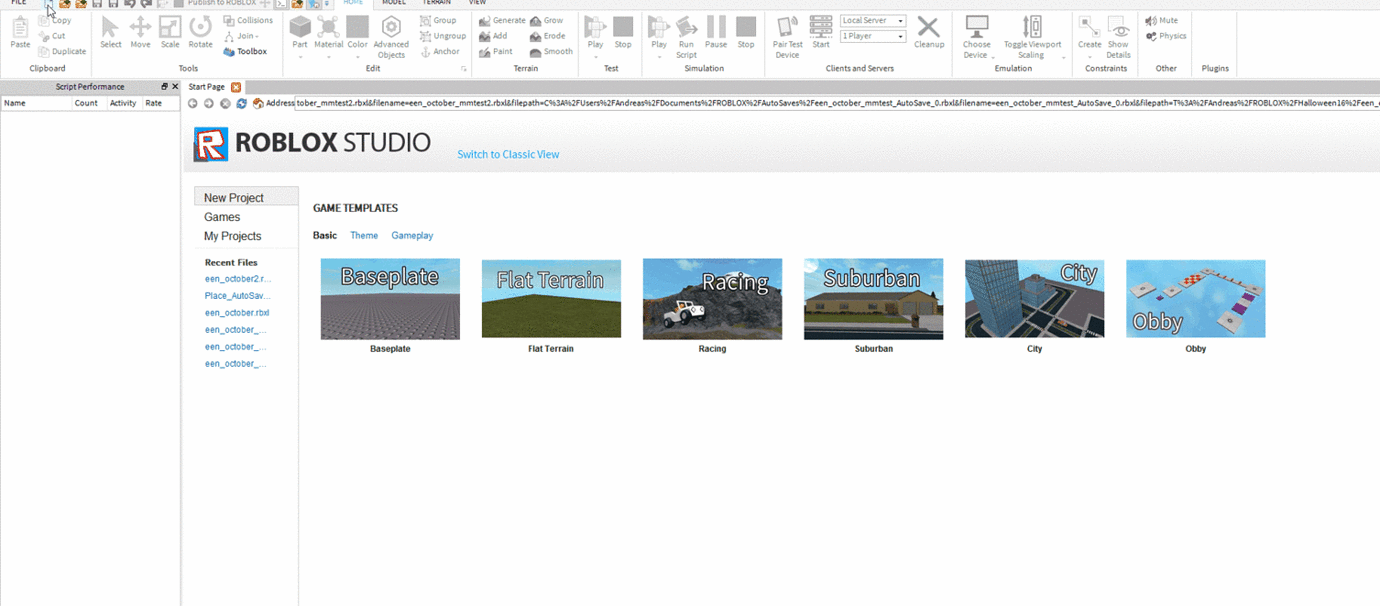Viewport: 1380px width, 606px height.
Task: Choose the Move tool
Action: (140, 32)
